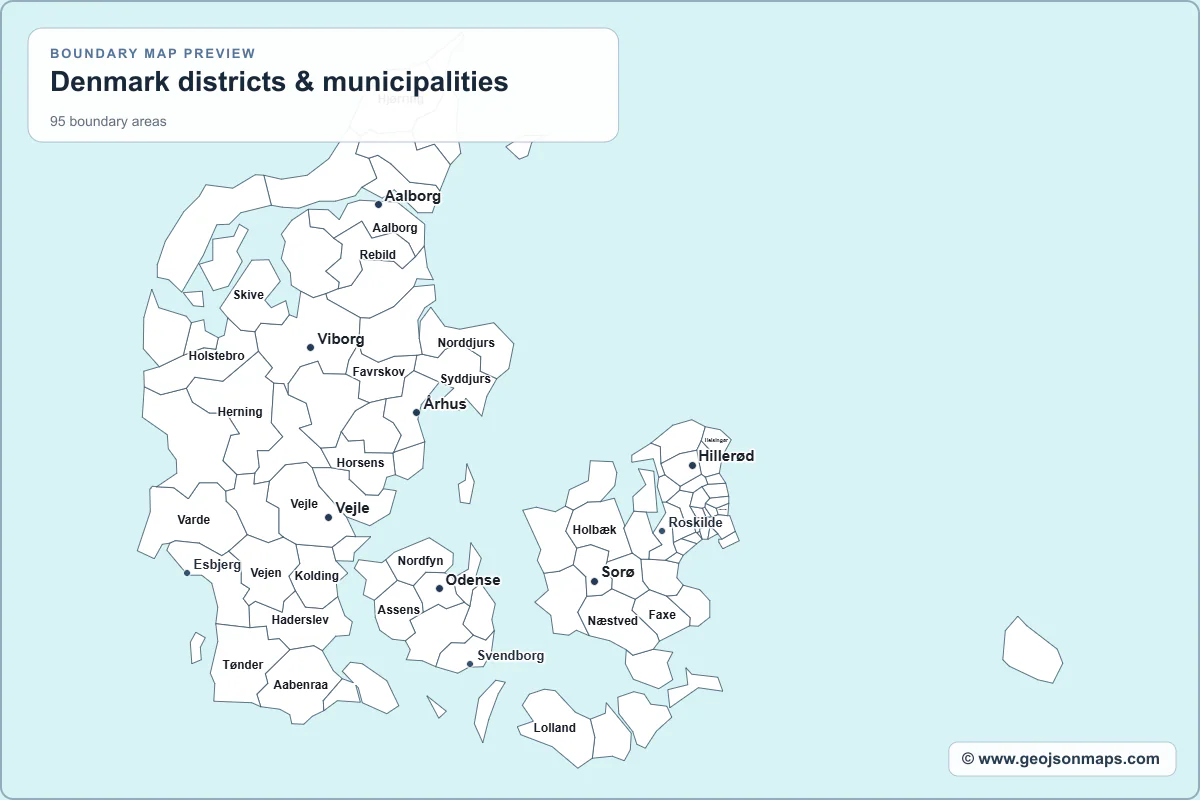
Task: Select the Kolding municipality label
Action: [x=317, y=576]
